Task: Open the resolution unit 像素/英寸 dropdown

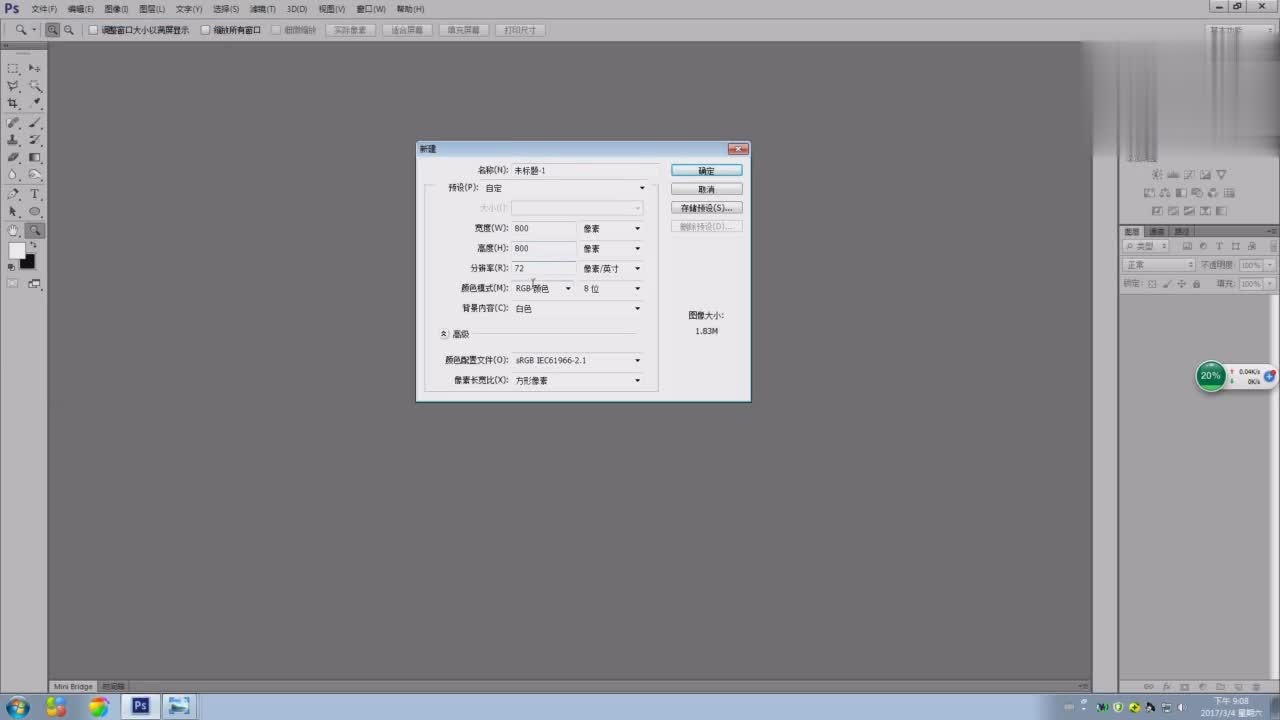Action: click(612, 268)
